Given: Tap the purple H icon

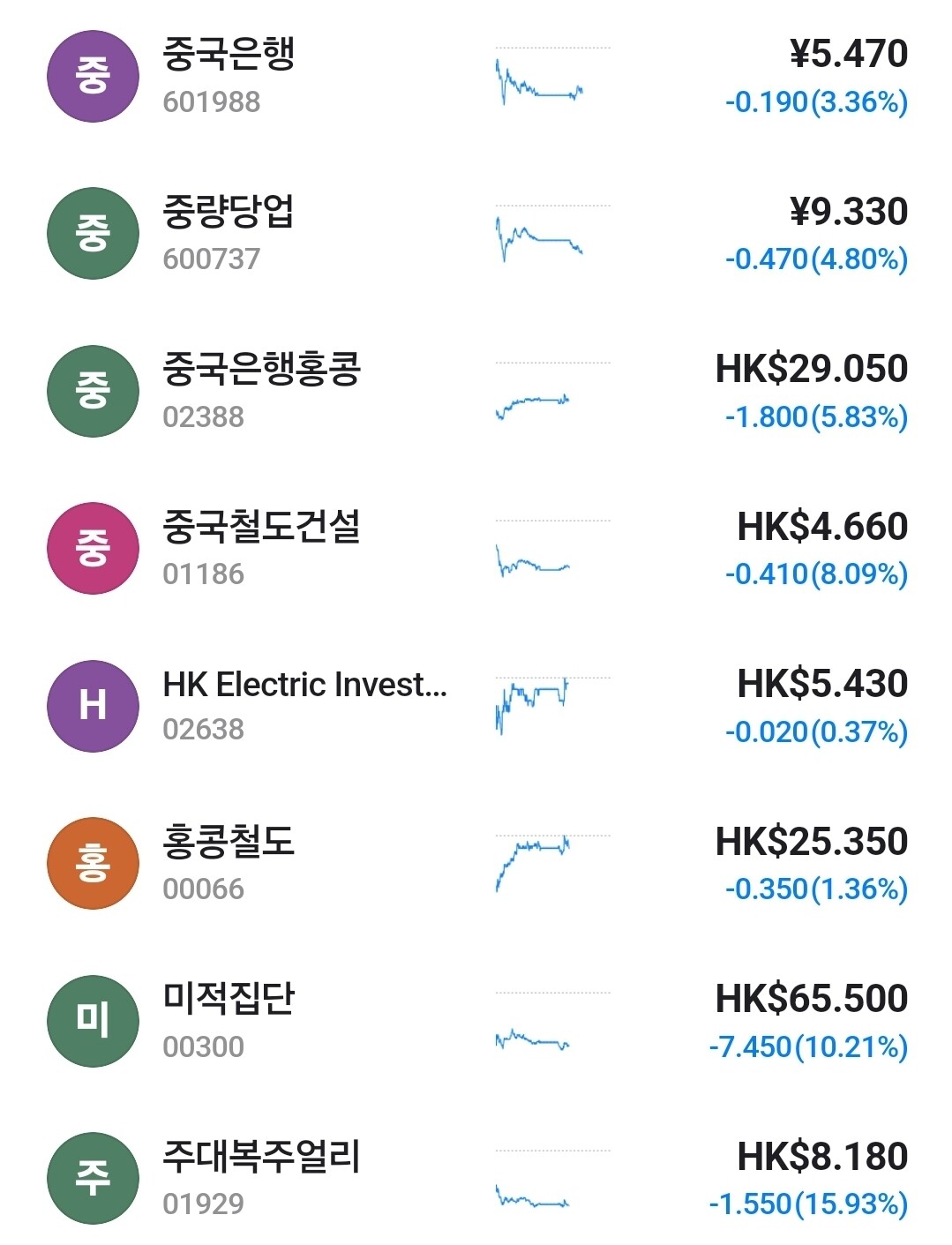Looking at the screenshot, I should [x=93, y=706].
